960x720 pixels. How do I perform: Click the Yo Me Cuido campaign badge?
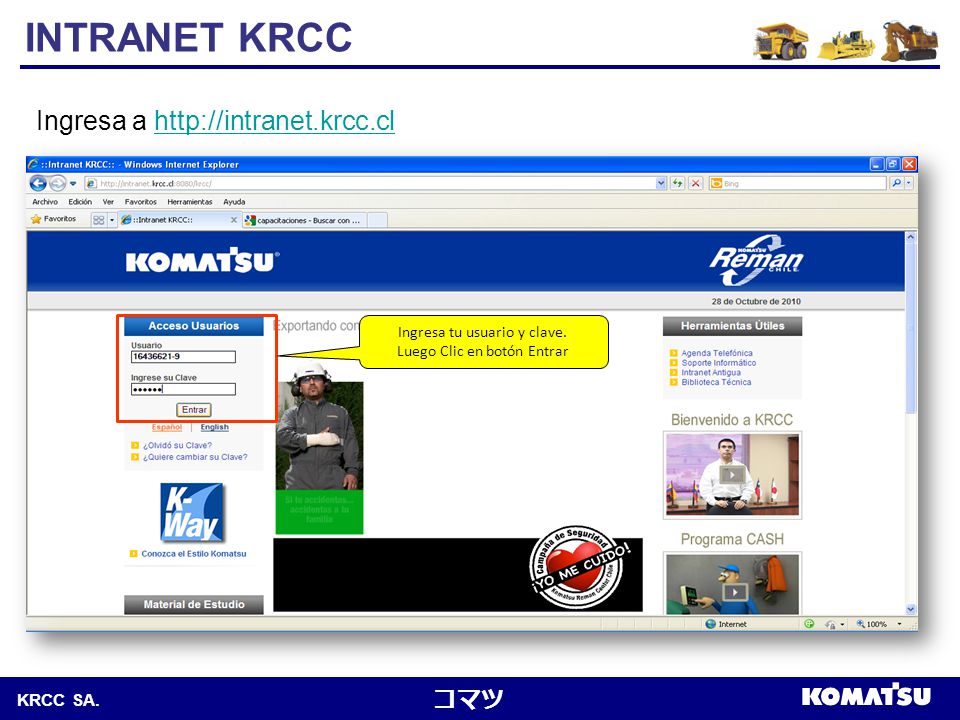579,567
